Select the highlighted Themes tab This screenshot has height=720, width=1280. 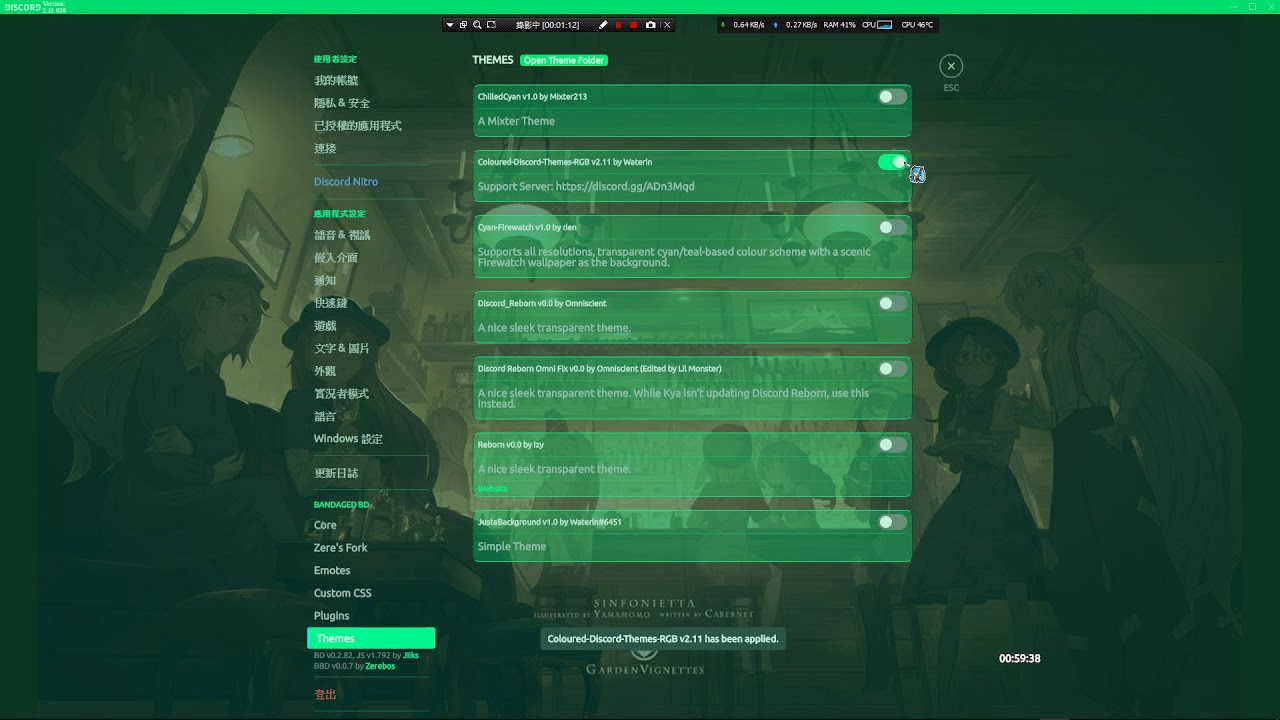point(371,638)
